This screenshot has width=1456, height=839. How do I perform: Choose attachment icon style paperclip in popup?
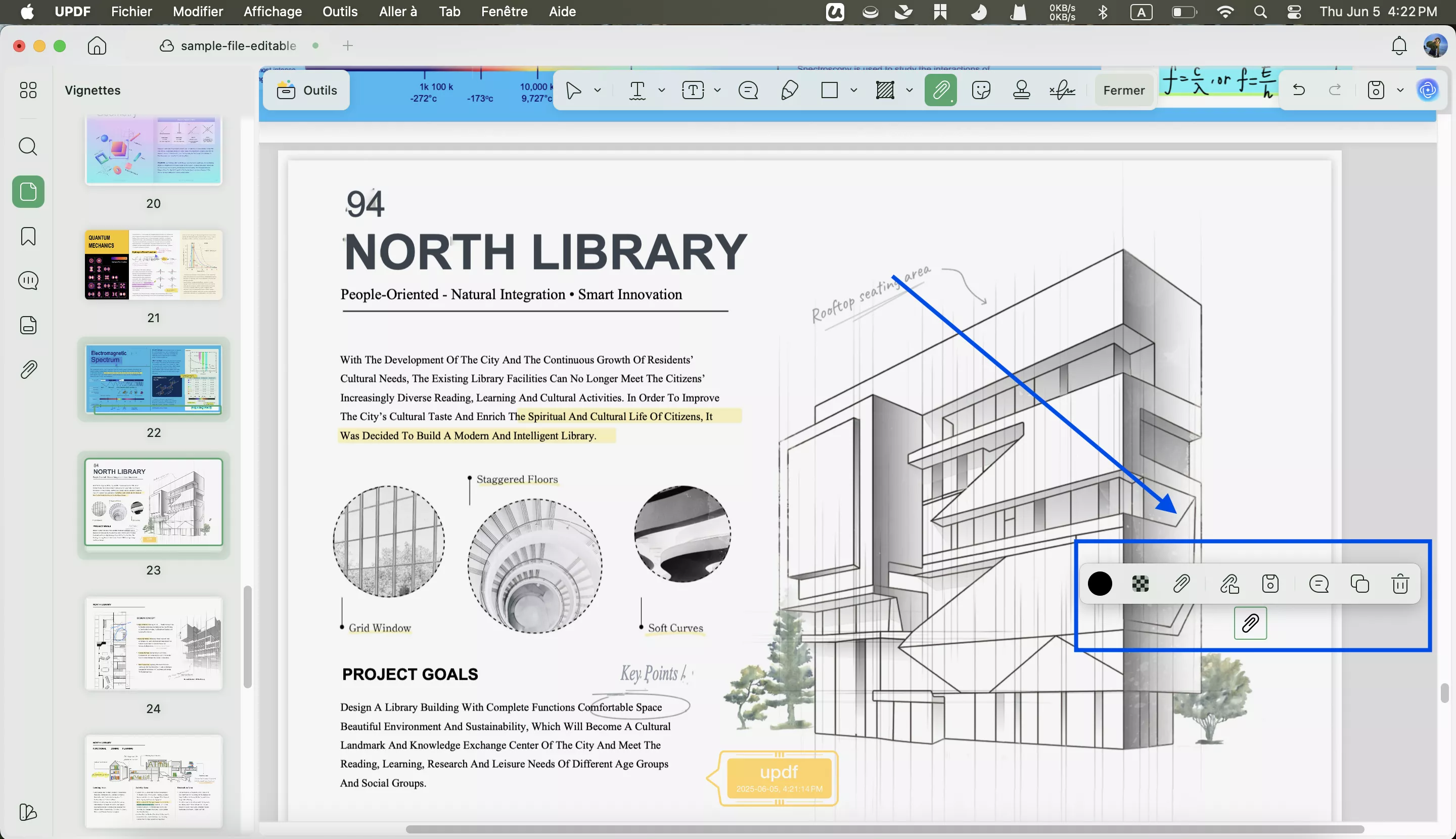(1181, 584)
